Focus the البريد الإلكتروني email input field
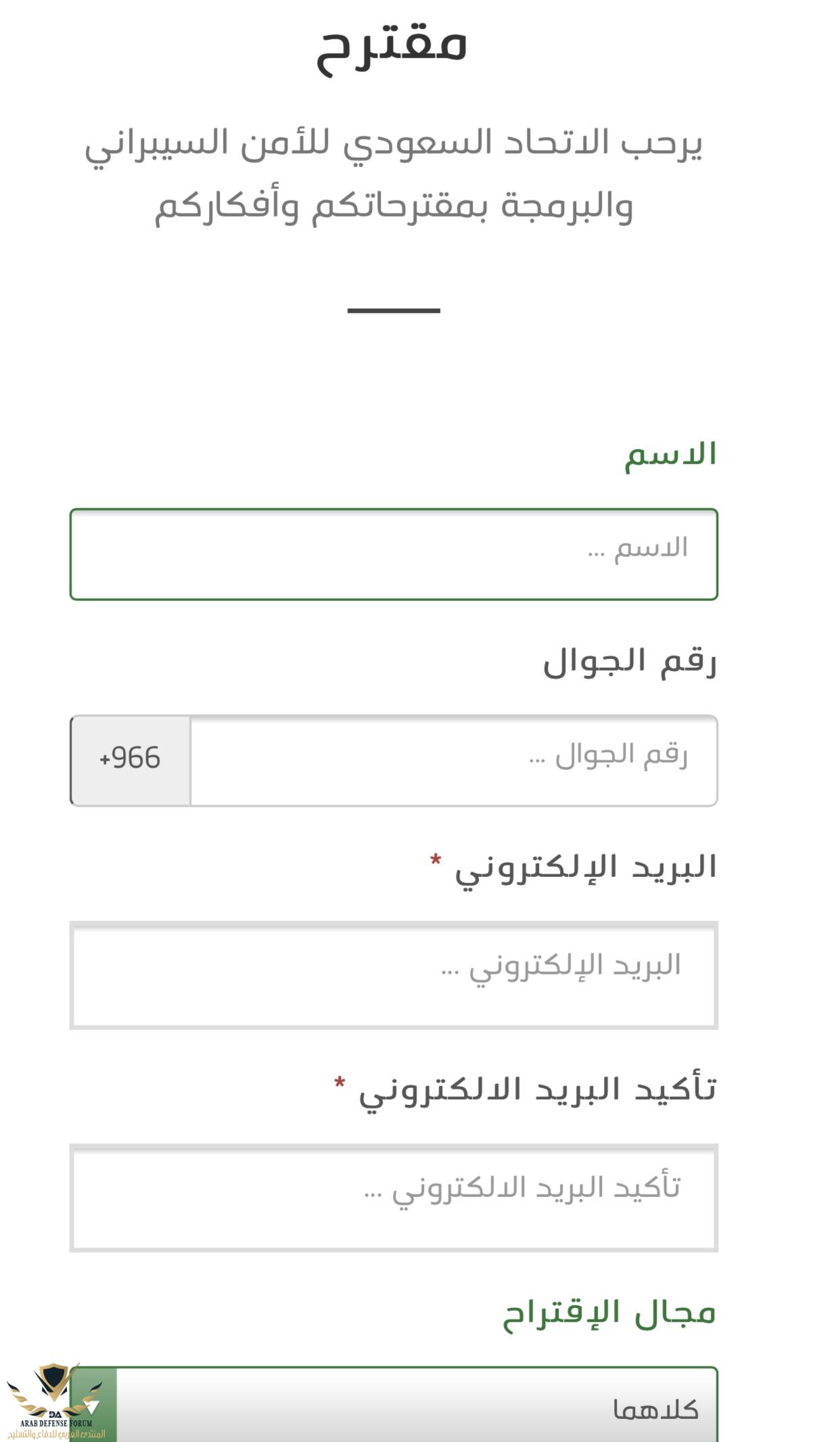The width and height of the screenshot is (840, 1442). click(x=394, y=975)
